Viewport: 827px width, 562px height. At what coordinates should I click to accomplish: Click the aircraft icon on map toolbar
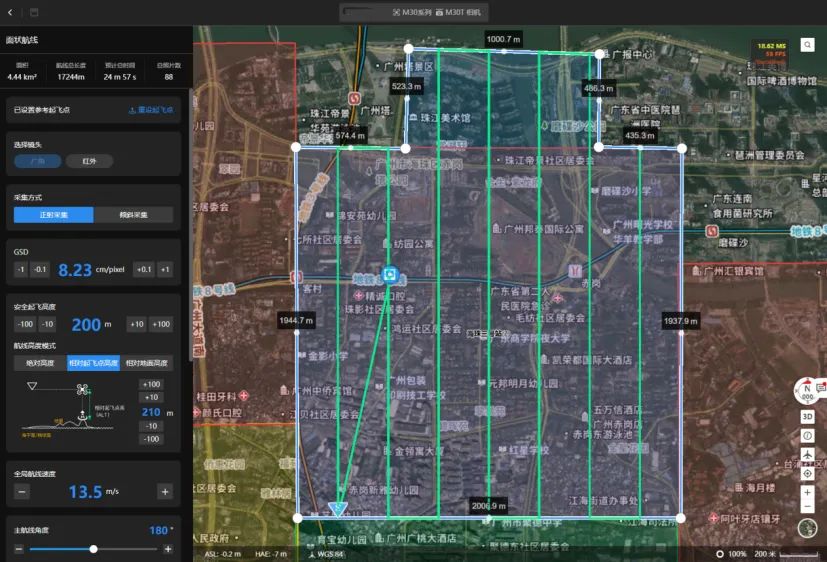[x=807, y=454]
